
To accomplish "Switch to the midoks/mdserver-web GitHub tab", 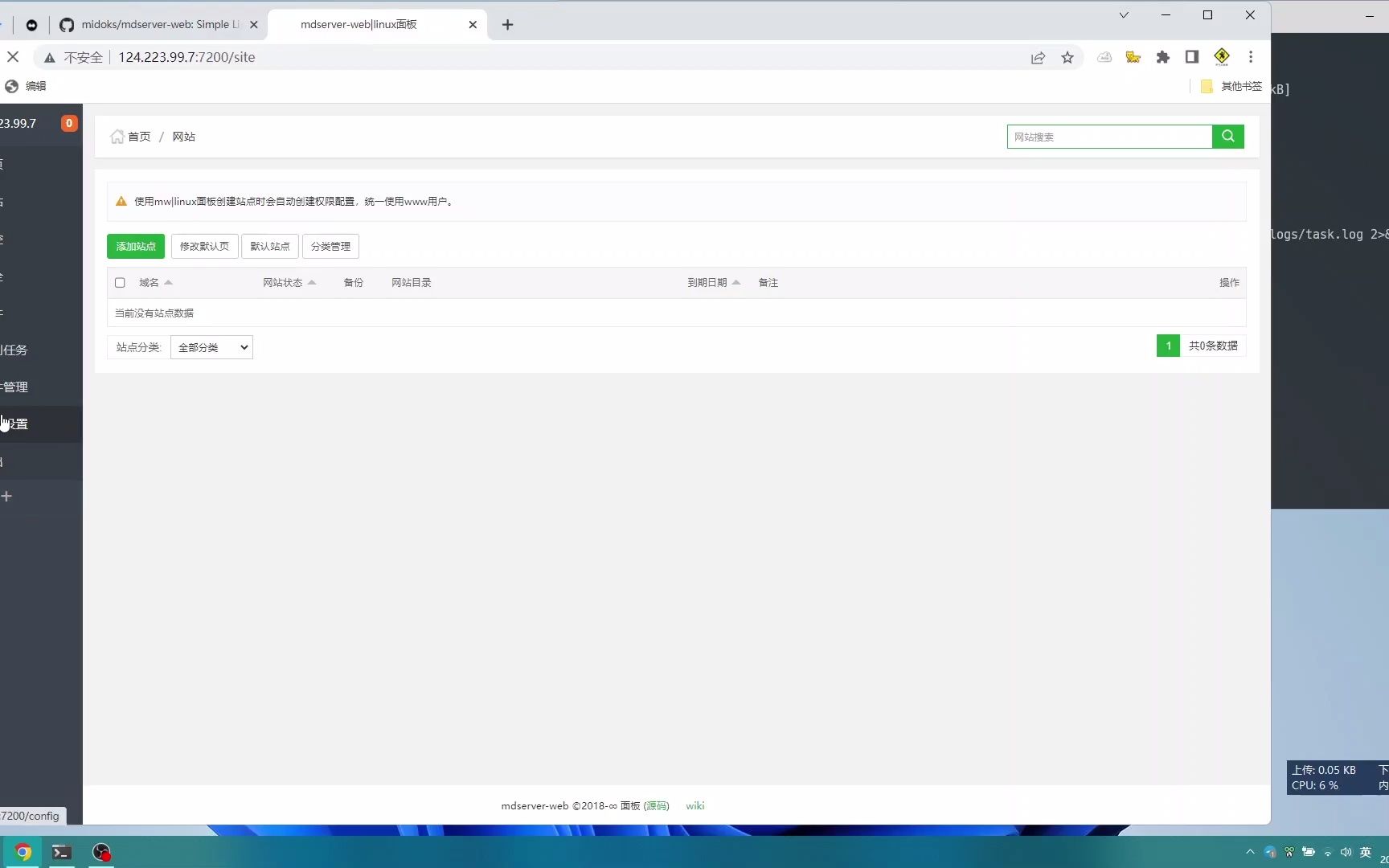I will click(159, 25).
